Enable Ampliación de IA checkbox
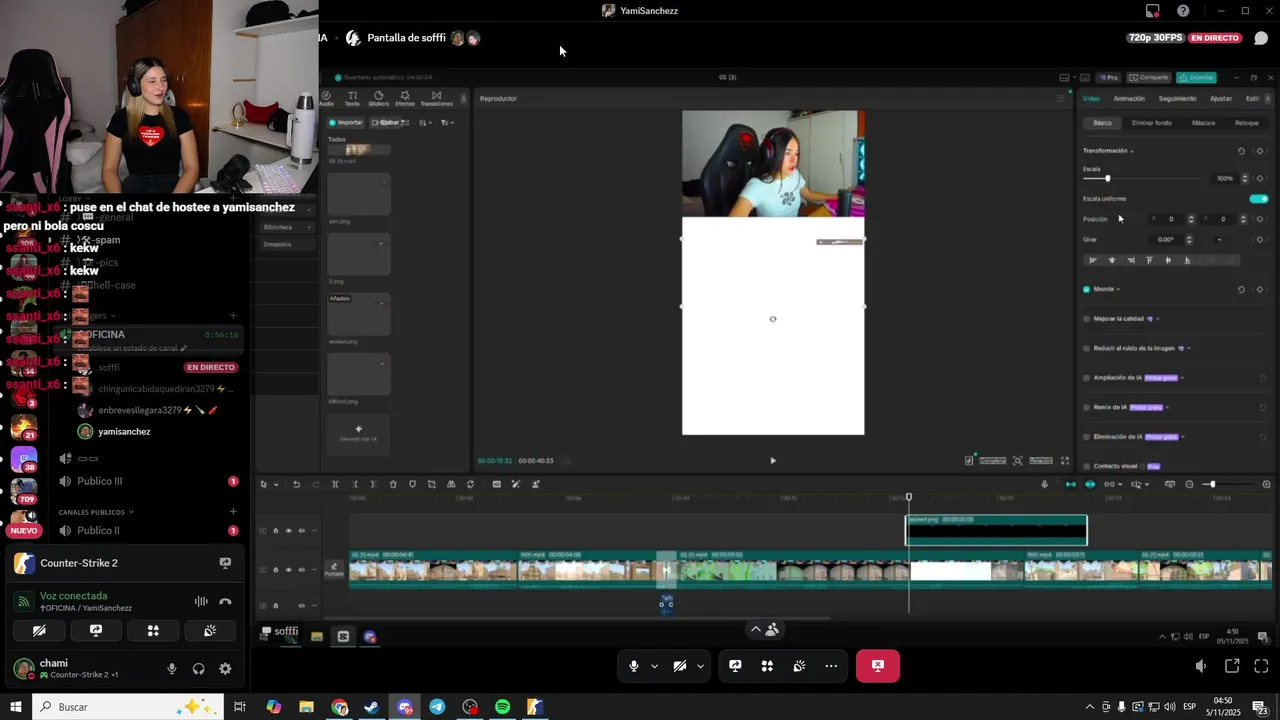The width and height of the screenshot is (1280, 720). click(x=1087, y=378)
